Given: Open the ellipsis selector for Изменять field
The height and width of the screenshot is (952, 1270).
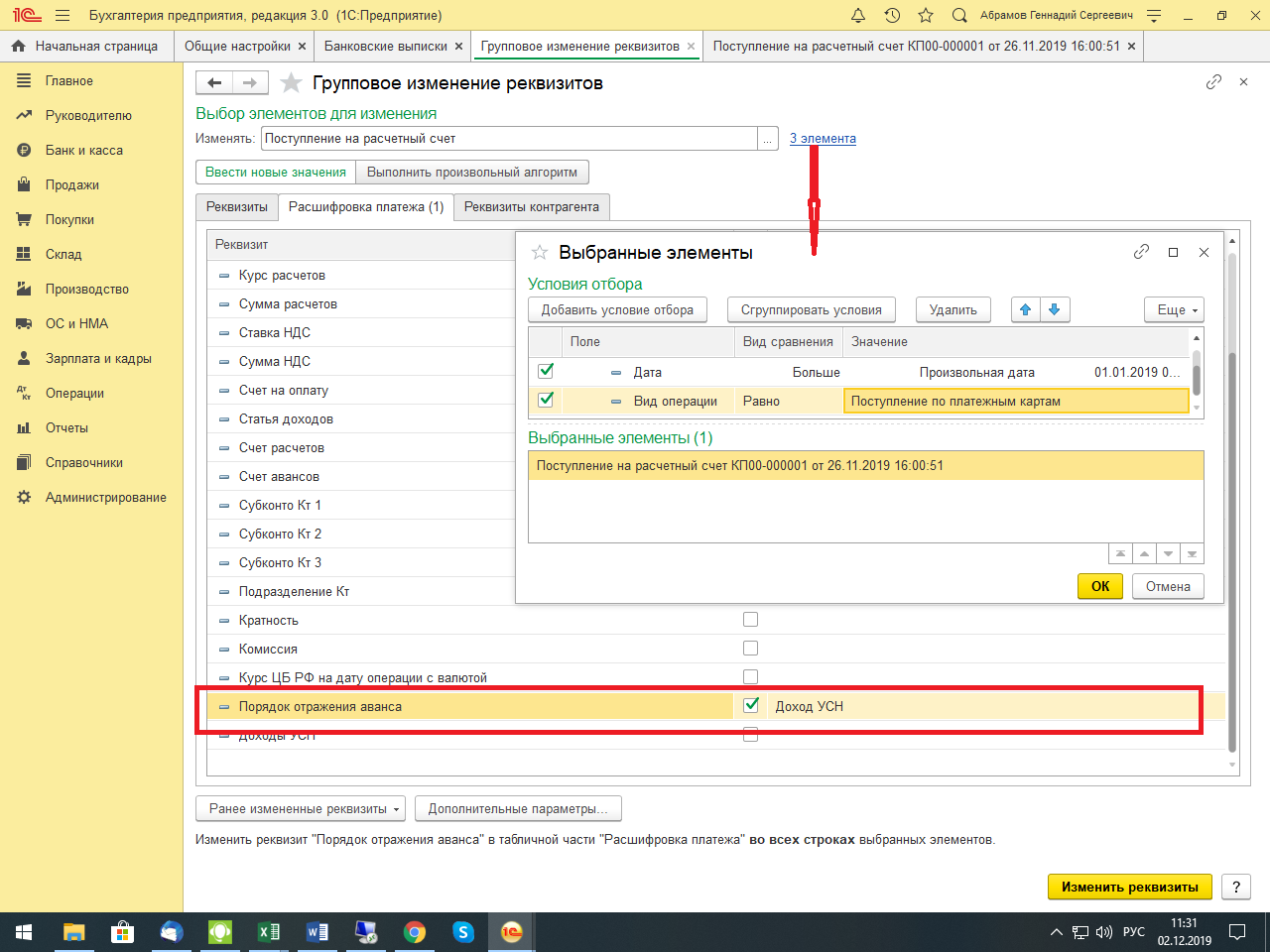Looking at the screenshot, I should (768, 139).
